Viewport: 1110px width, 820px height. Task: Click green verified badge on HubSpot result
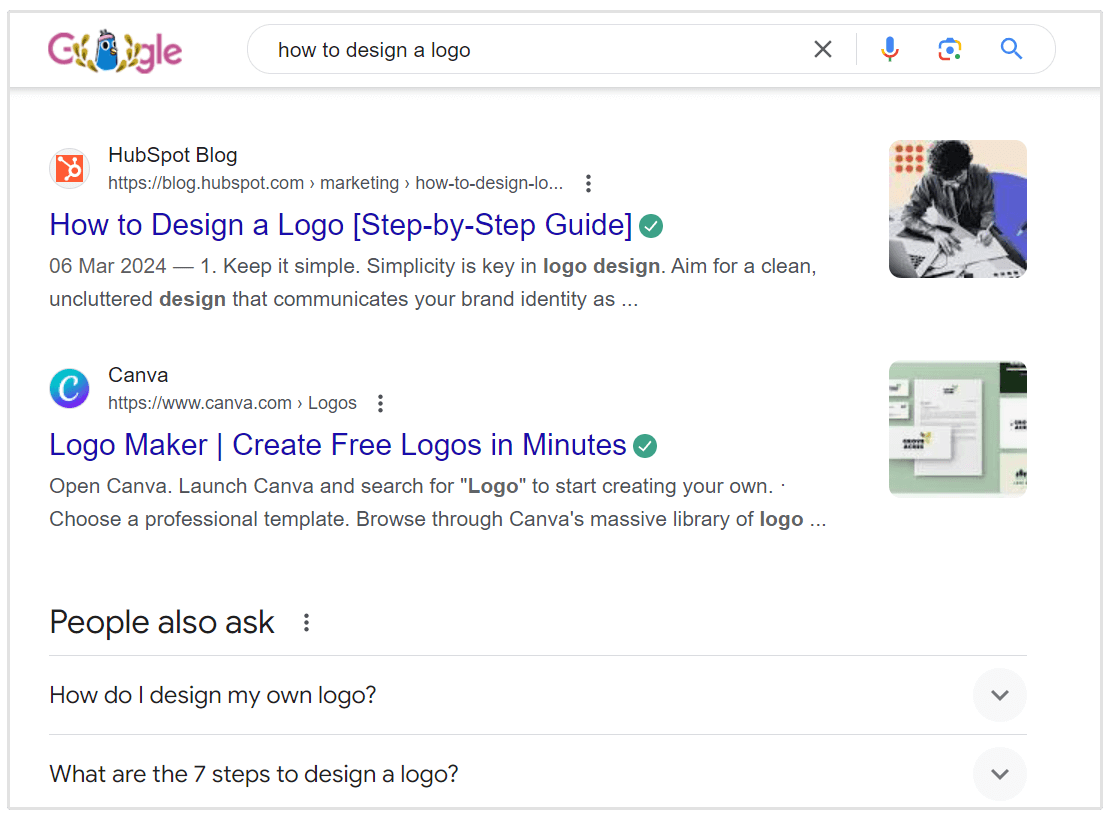point(651,226)
